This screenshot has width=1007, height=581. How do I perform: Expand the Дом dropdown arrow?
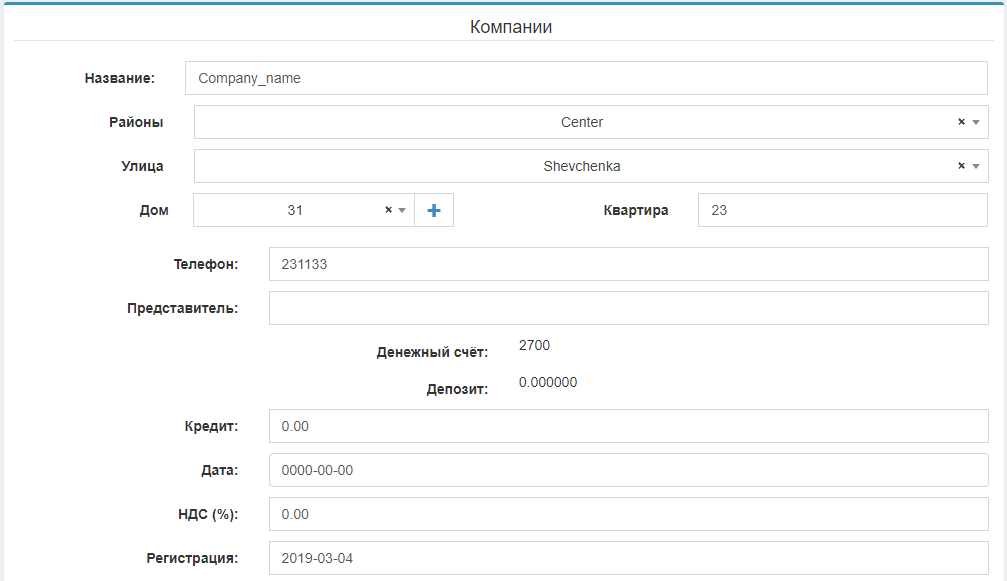point(402,210)
